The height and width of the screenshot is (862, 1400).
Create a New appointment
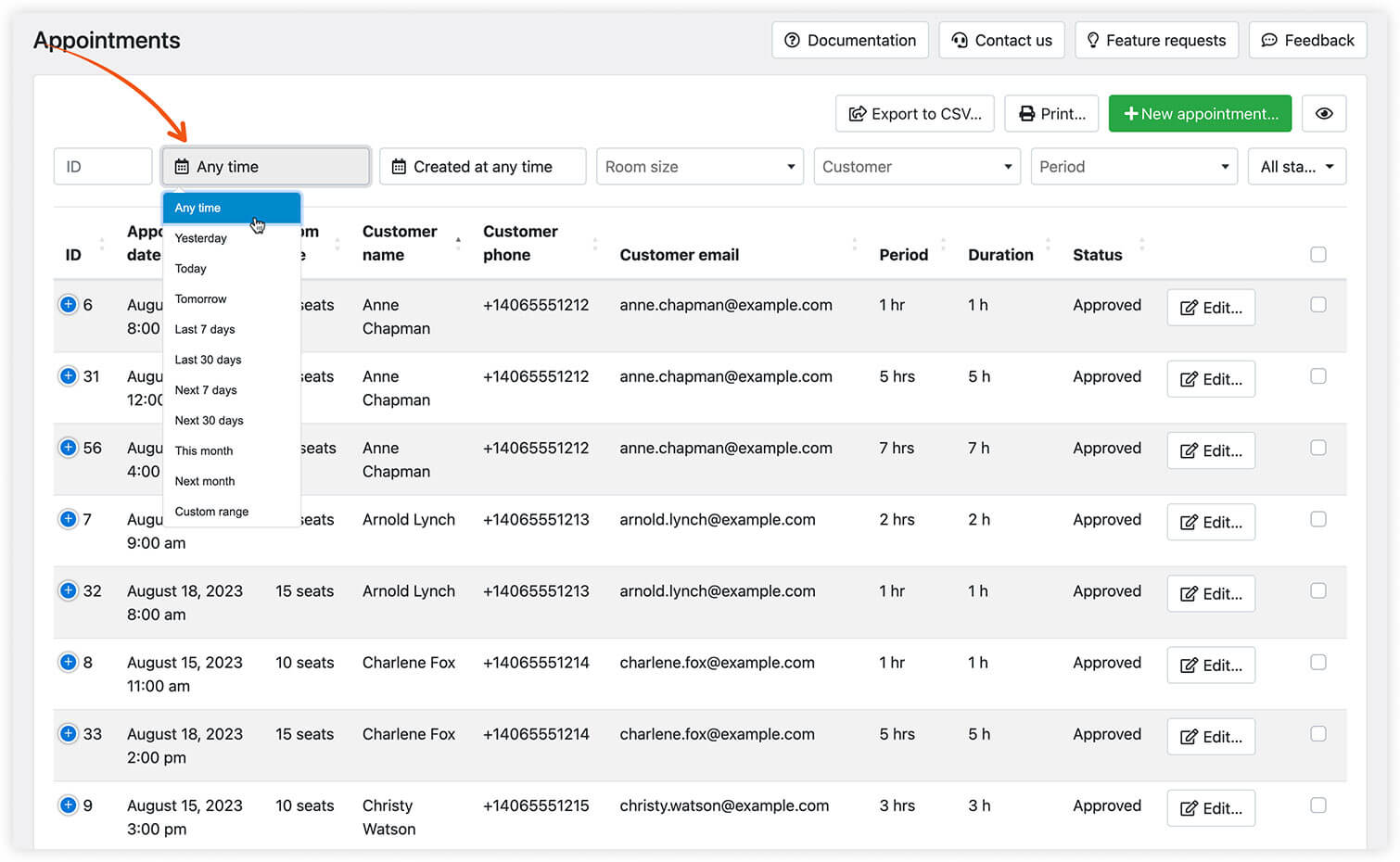point(1201,113)
